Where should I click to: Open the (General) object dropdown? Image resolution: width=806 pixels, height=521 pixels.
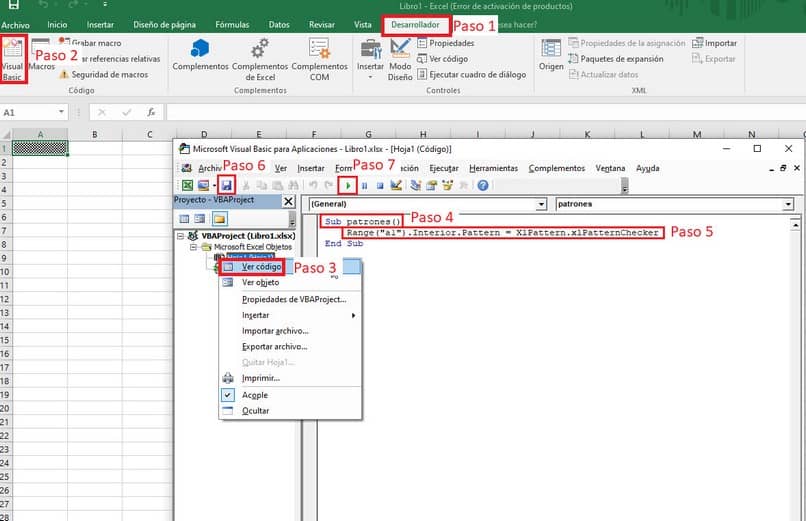coord(541,204)
